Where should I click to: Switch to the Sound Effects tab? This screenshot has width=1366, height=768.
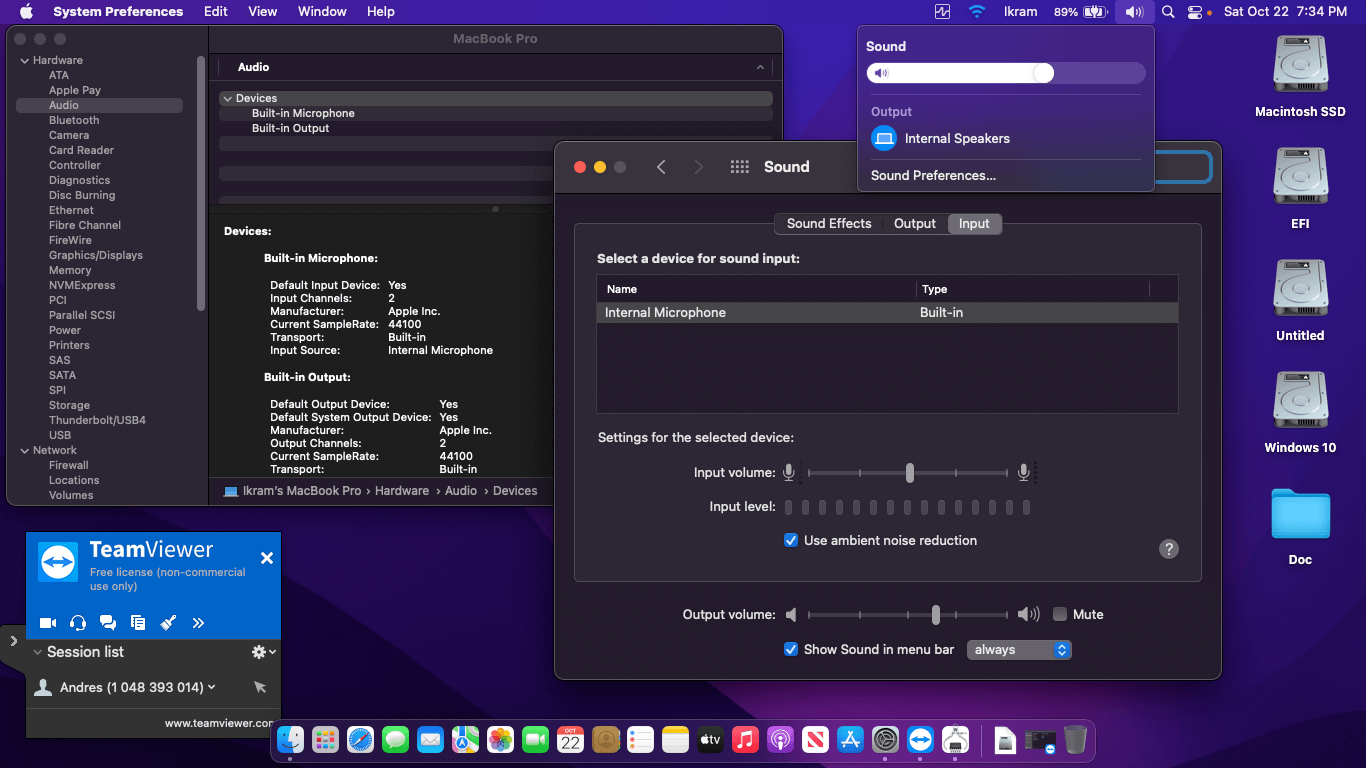[828, 224]
